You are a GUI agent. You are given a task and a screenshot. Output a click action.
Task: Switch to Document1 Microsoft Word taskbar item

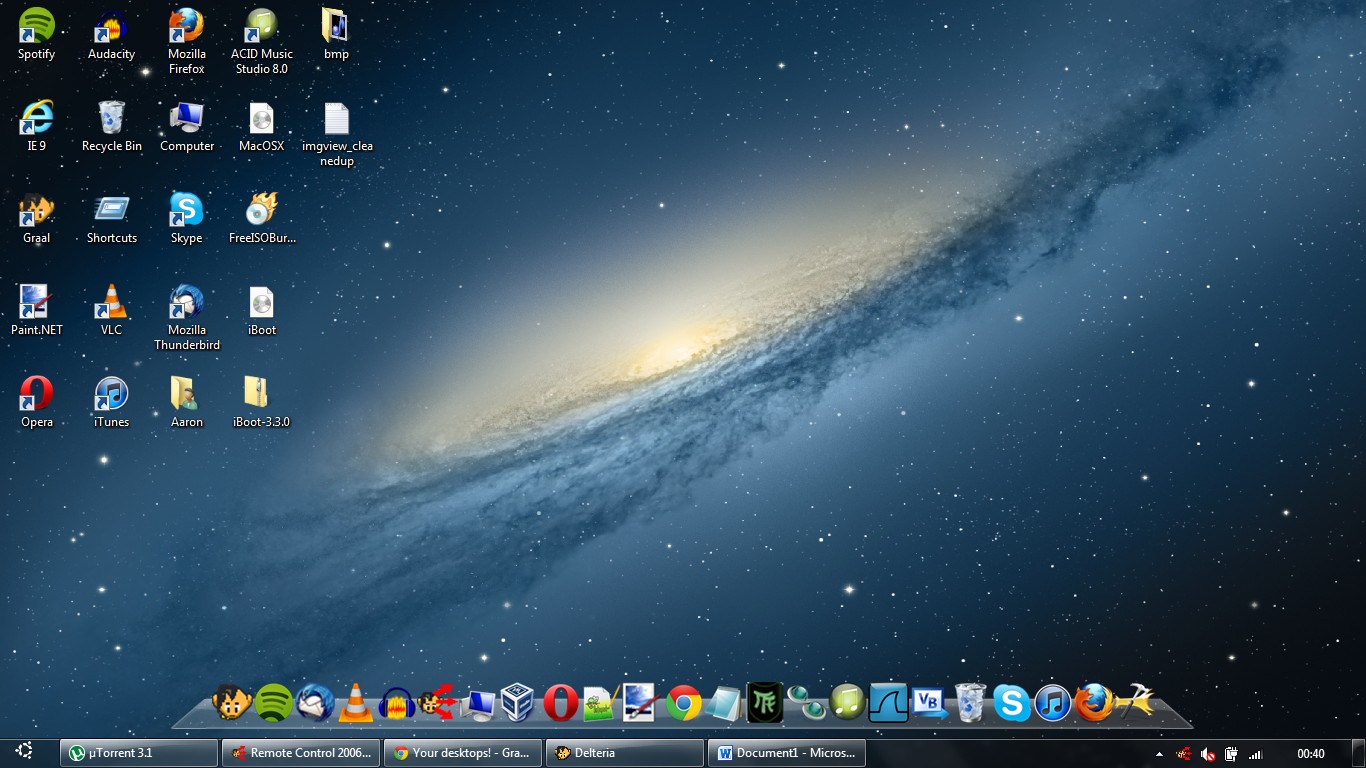pyautogui.click(x=786, y=753)
